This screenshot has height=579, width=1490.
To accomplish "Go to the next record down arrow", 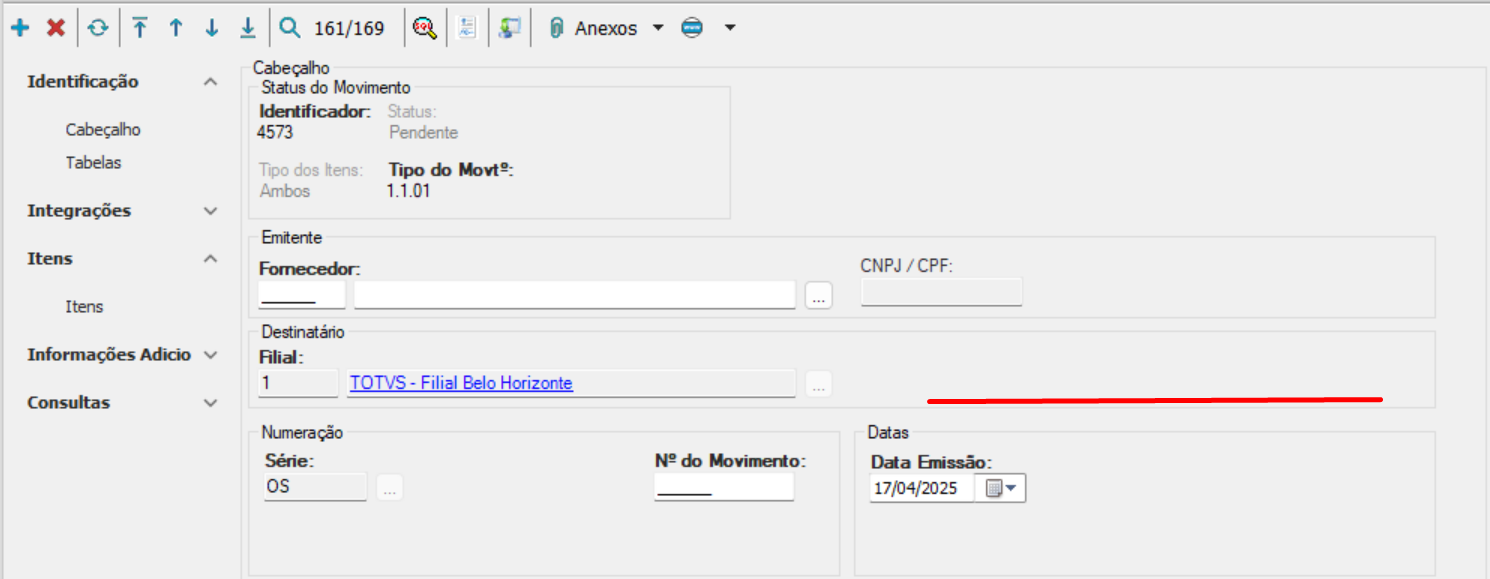I will coord(212,28).
